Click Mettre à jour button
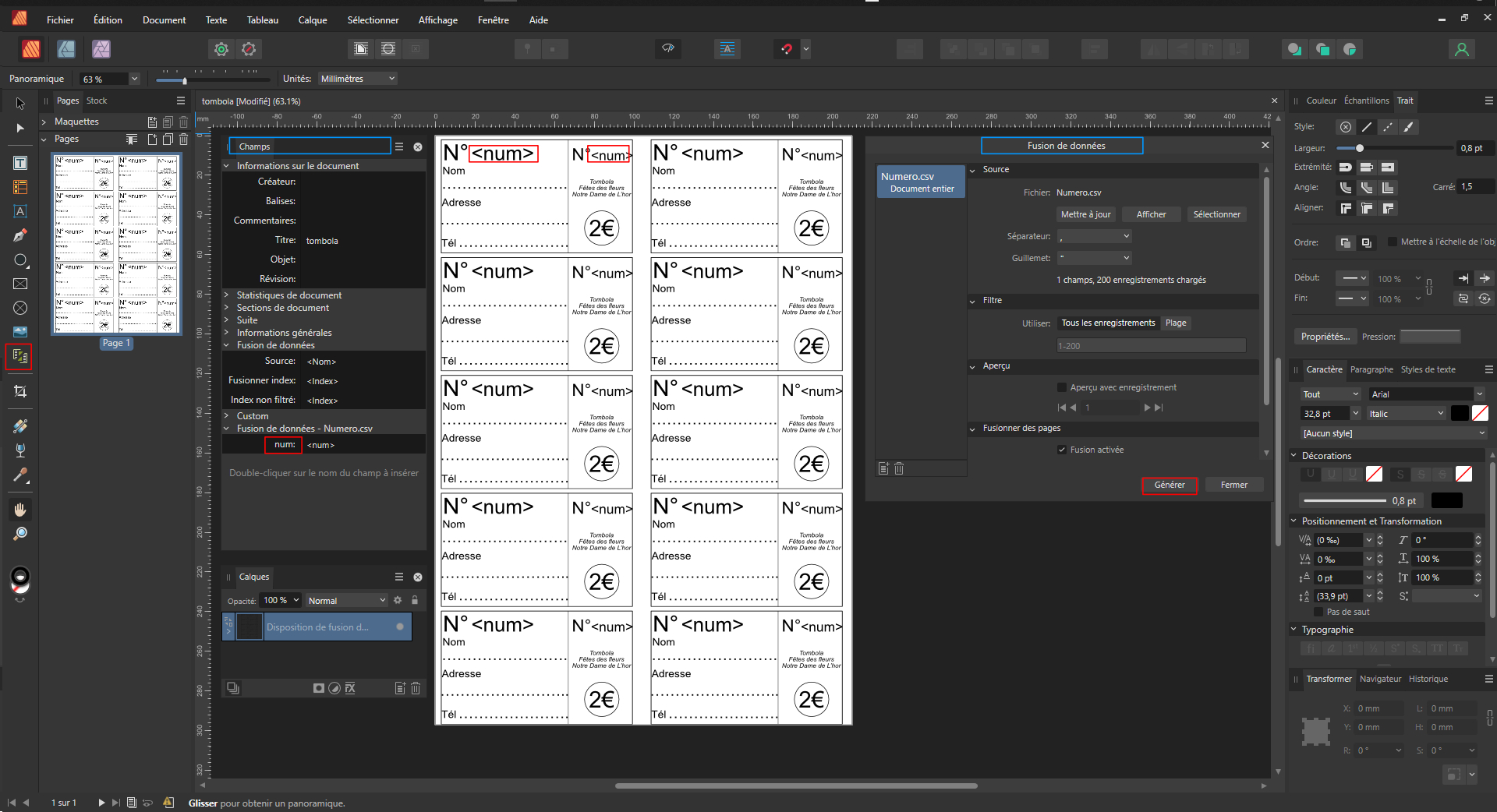Viewport: 1497px width, 812px height. click(1085, 214)
